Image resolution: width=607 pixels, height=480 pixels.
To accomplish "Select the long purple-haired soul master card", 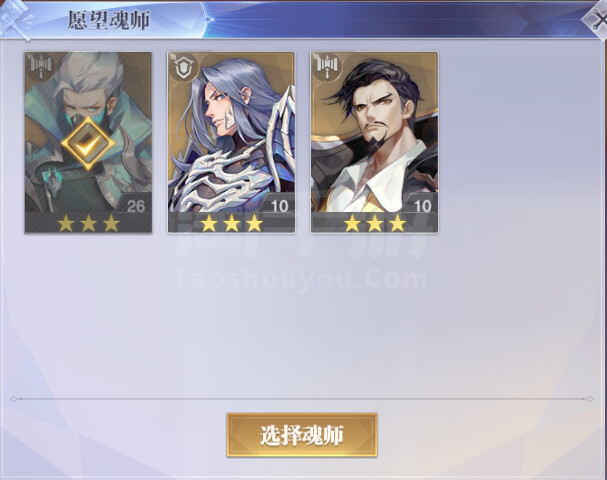I will (x=231, y=142).
